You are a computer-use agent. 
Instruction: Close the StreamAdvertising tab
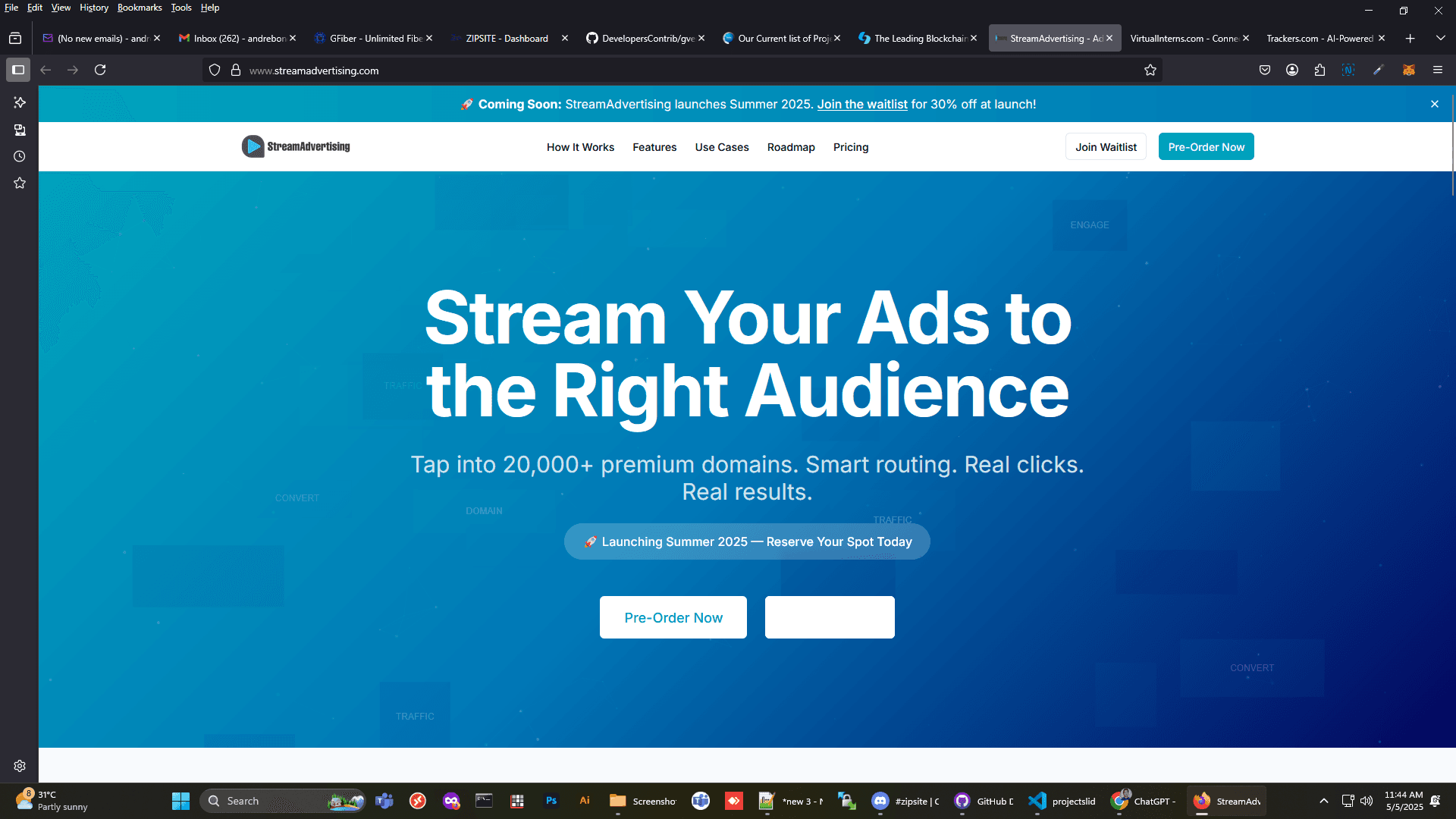[1109, 38]
